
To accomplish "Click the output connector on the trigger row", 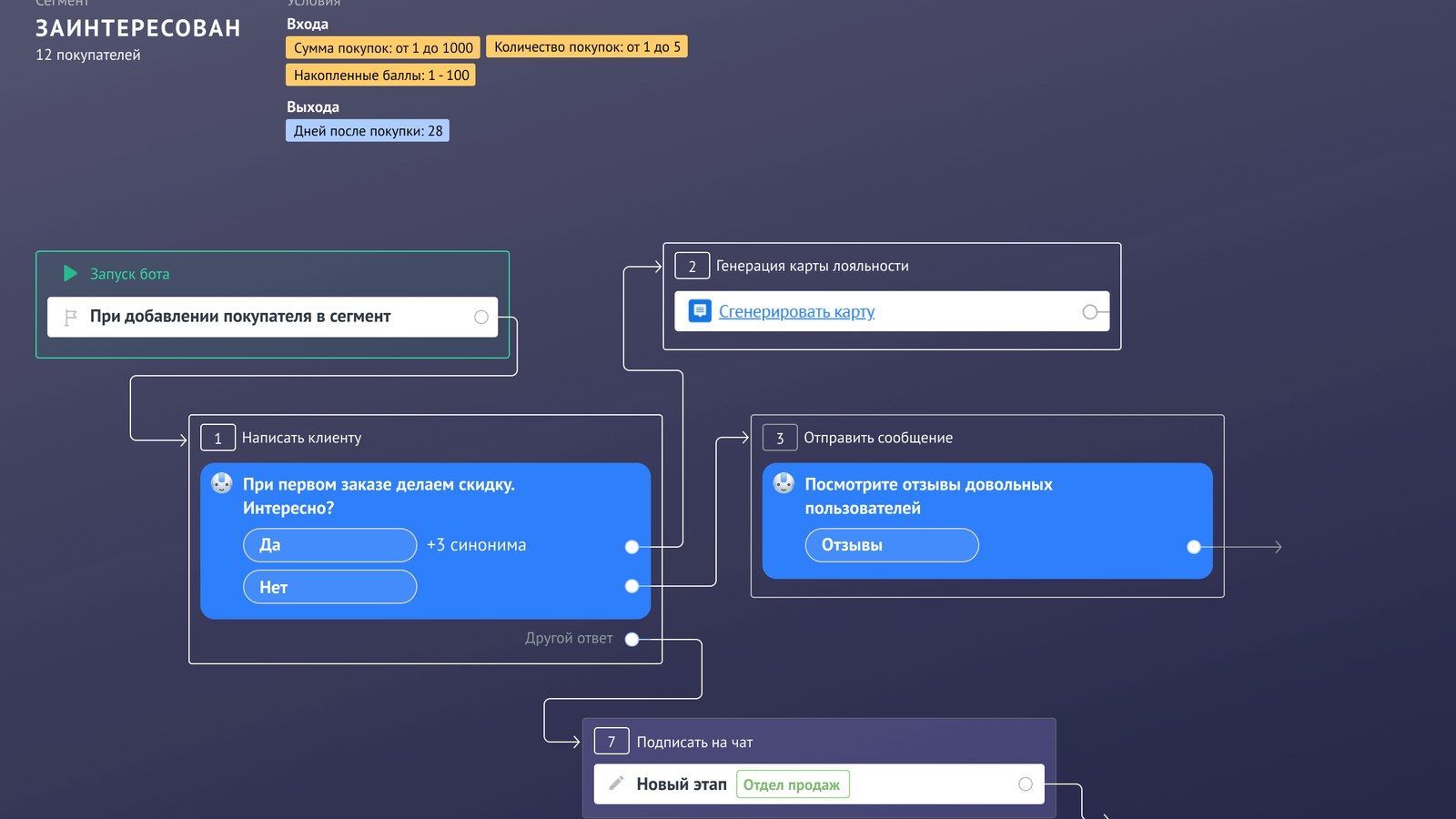I will (481, 318).
